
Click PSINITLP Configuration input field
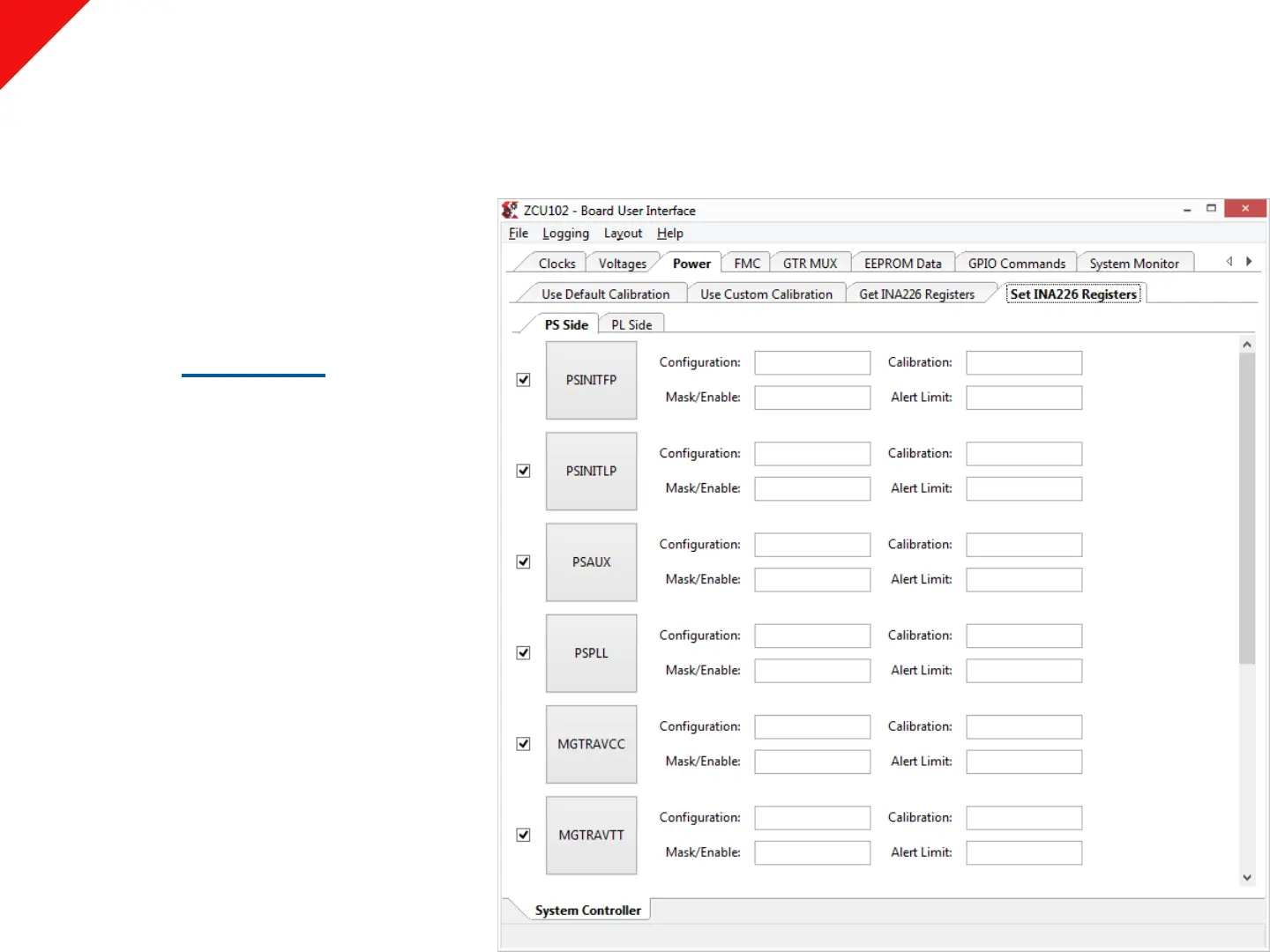(812, 453)
